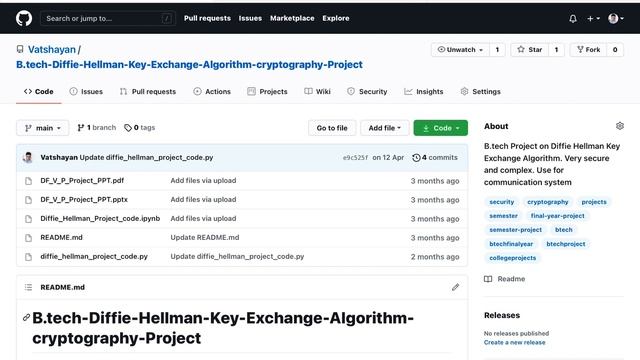Screen dimensions: 640x360
Task: Open the collegeprojects topic tag
Action: 513,258
